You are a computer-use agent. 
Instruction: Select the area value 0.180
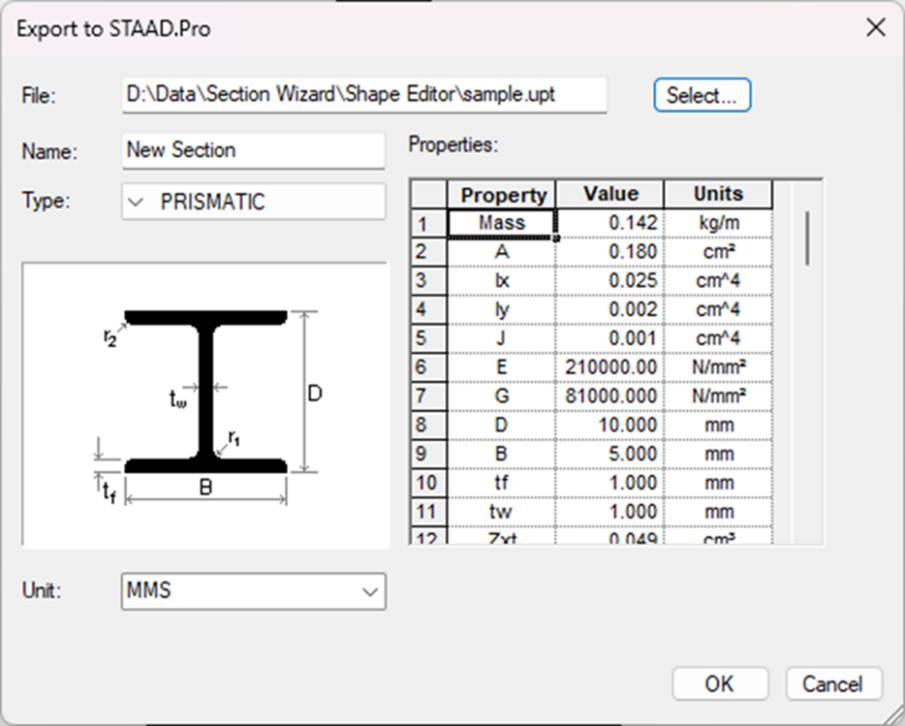point(610,252)
